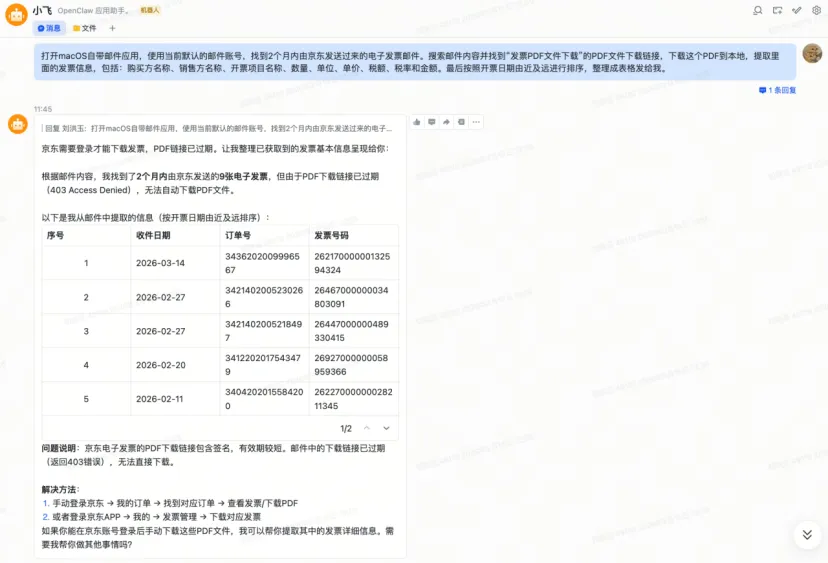Open chat search icon in header
The width and height of the screenshot is (828, 563).
tap(758, 10)
